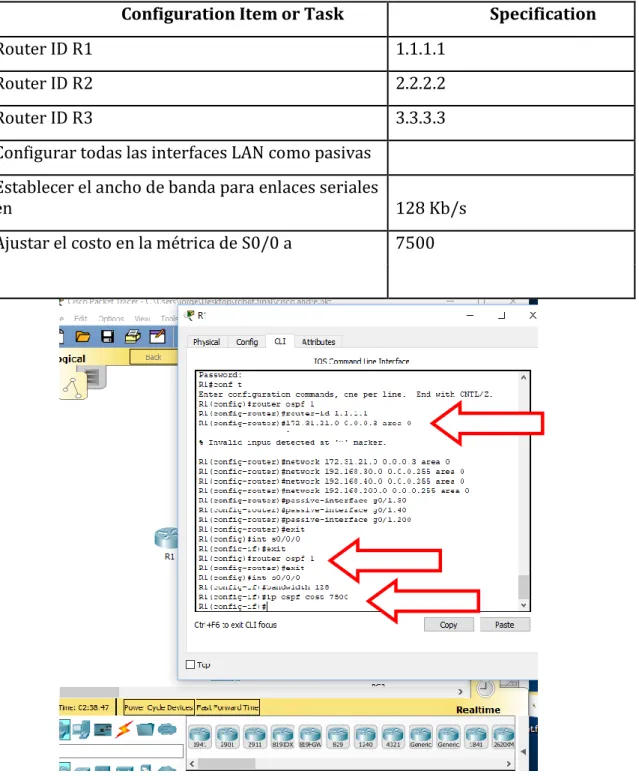This screenshot has width=639, height=780.
Task: Click the Router ID R2 cell
Action: (x=193, y=88)
